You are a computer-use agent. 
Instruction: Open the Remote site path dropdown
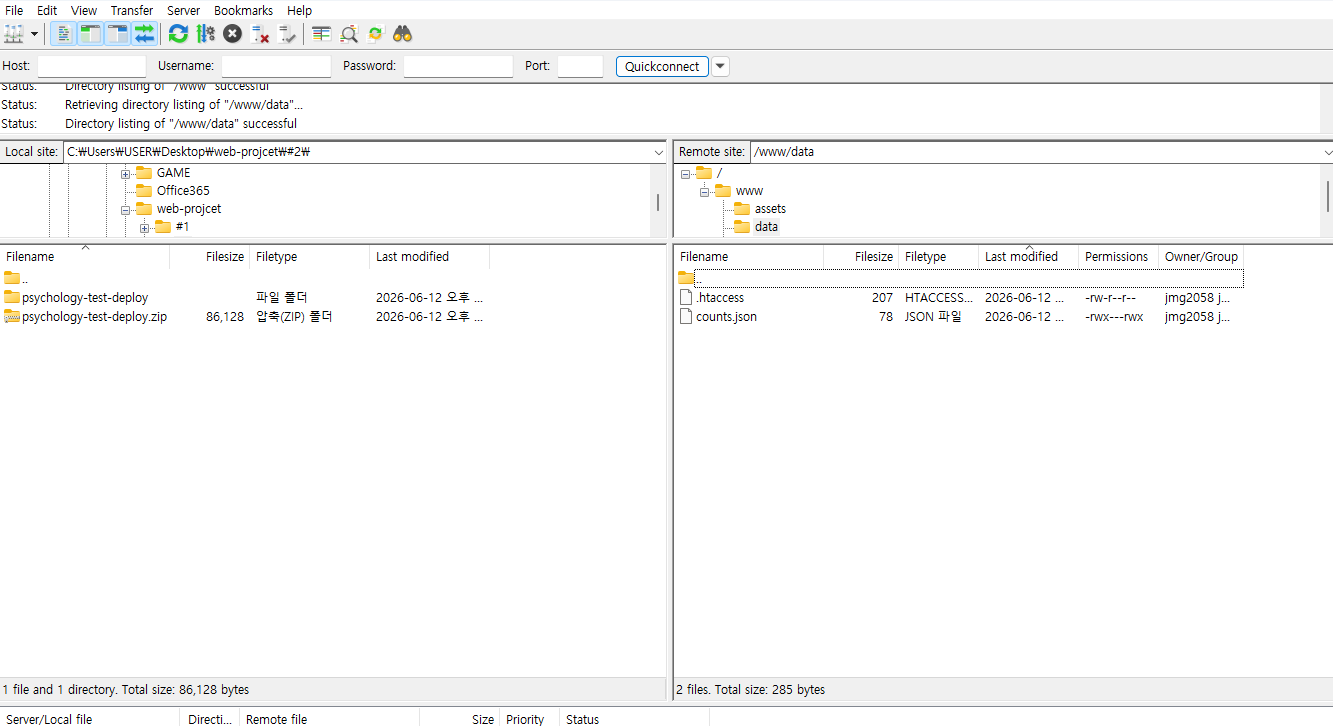(1327, 152)
